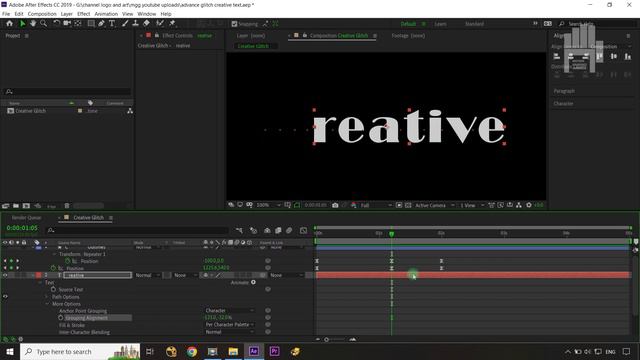Viewport: 640px width, 360px height.
Task: Click the Draft 3D icon in timeline
Action: pyautogui.click(x=253, y=231)
